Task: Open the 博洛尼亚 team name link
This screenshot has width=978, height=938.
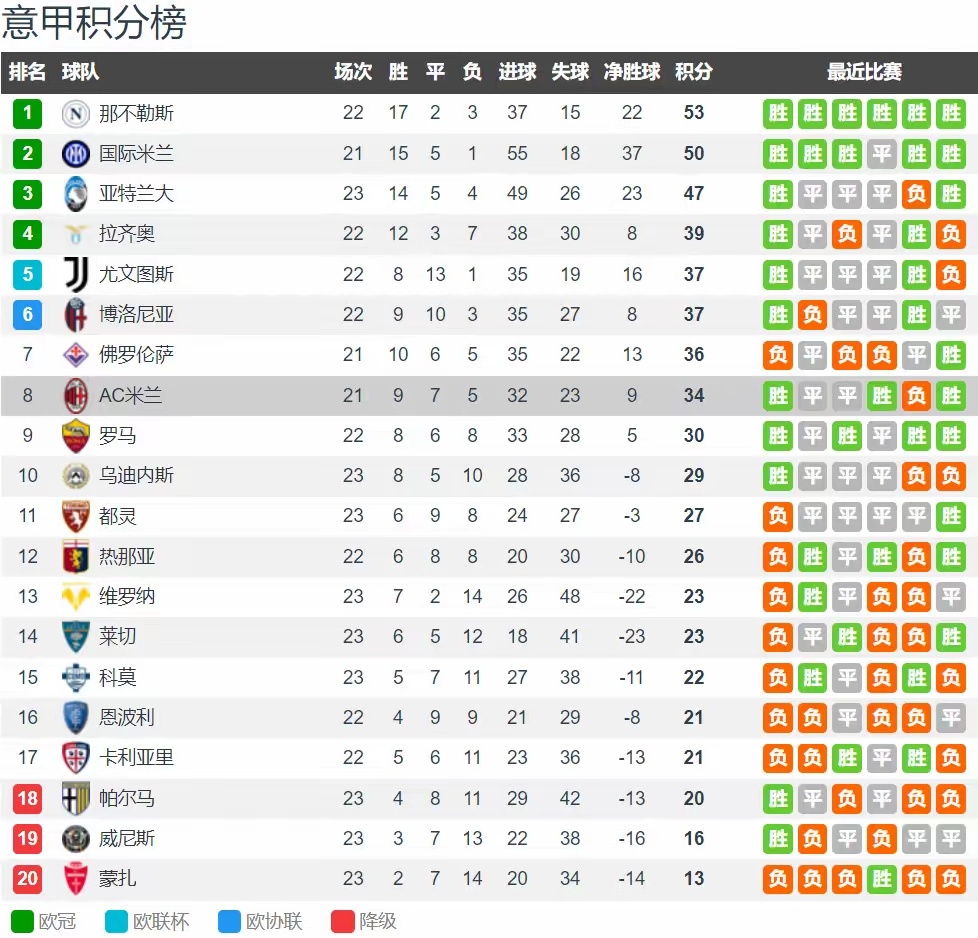Action: [136, 314]
